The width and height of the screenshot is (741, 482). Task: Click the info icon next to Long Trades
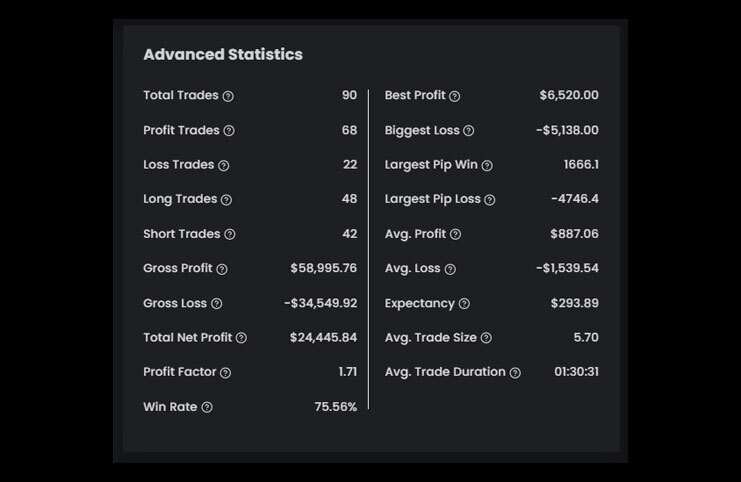[x=226, y=200]
